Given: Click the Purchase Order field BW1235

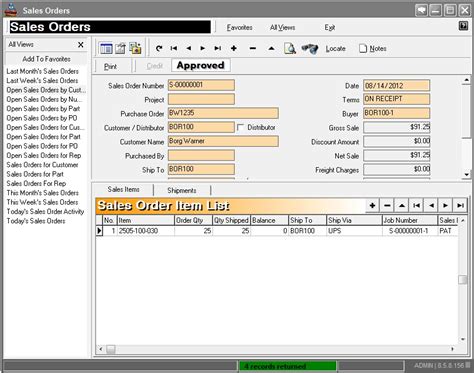Looking at the screenshot, I should pos(223,113).
